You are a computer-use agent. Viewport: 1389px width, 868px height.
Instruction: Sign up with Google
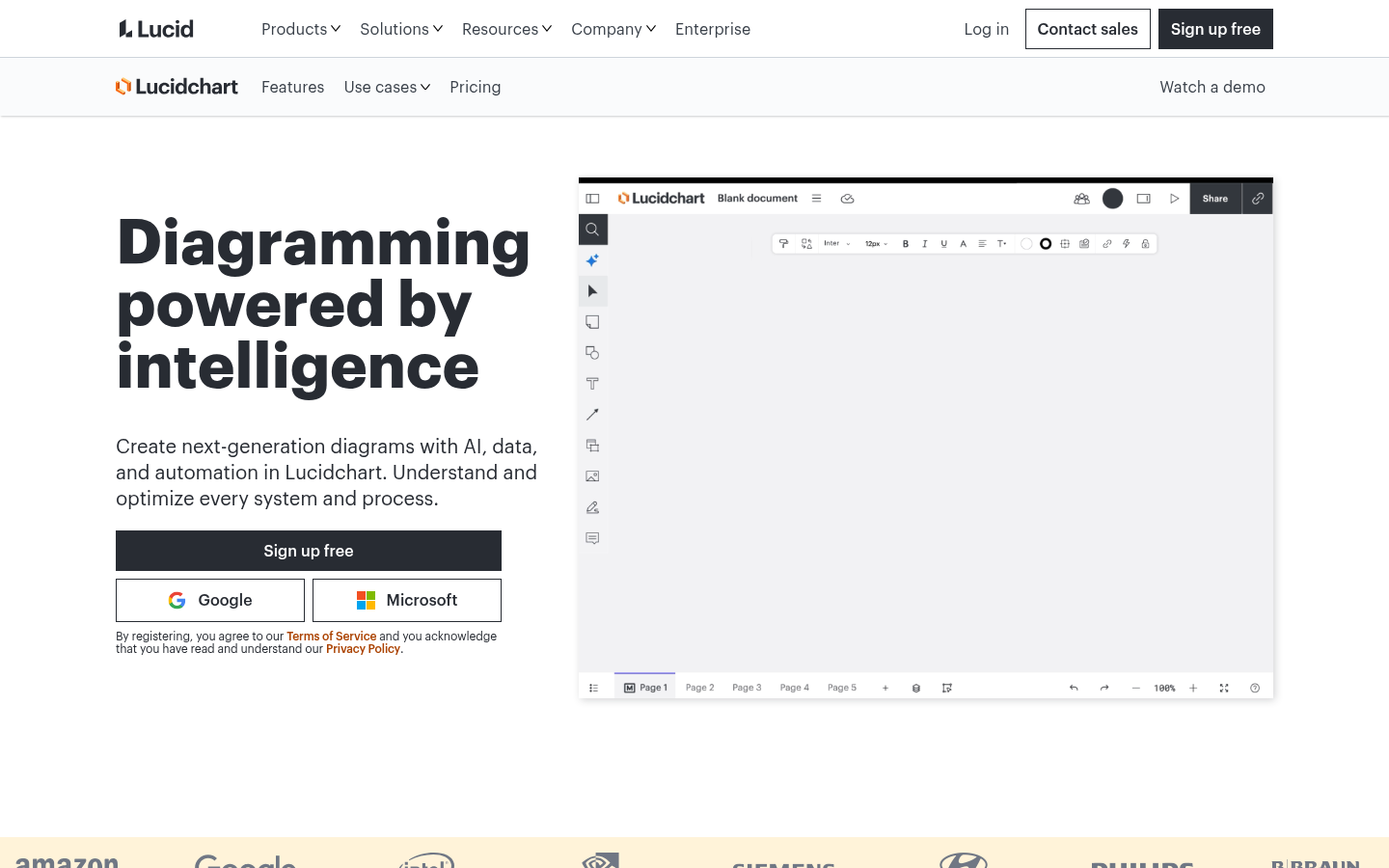210,600
